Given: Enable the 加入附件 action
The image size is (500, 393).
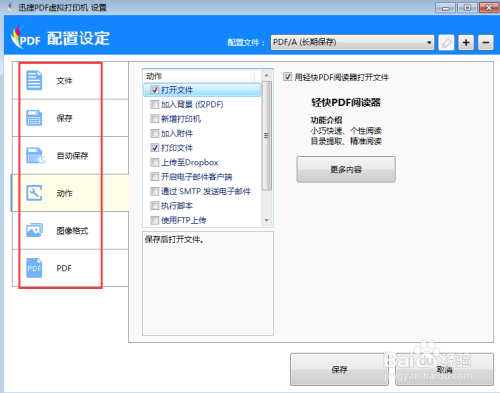Looking at the screenshot, I should point(155,133).
